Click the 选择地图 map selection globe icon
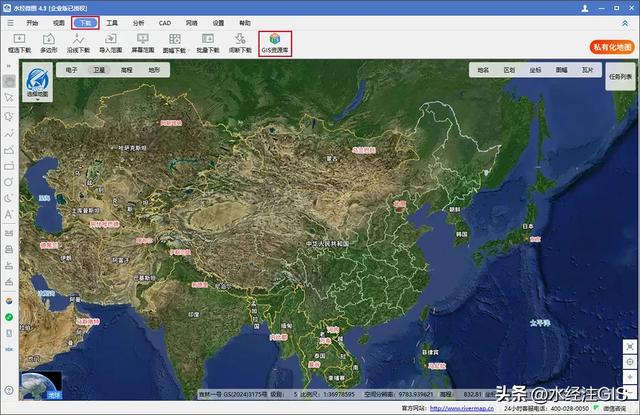The image size is (640, 415). pyautogui.click(x=39, y=80)
